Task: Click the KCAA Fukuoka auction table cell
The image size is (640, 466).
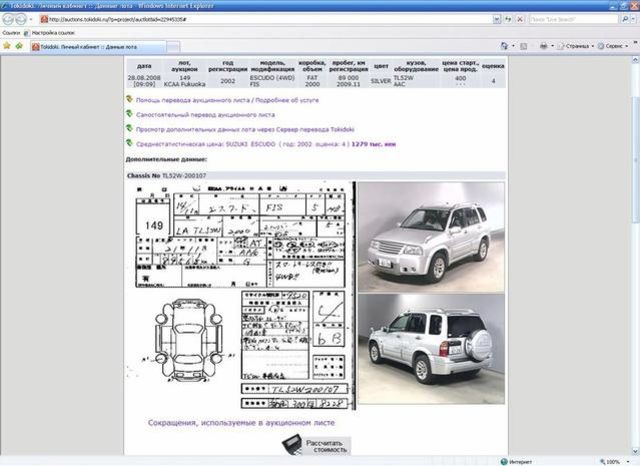Action: tap(184, 81)
